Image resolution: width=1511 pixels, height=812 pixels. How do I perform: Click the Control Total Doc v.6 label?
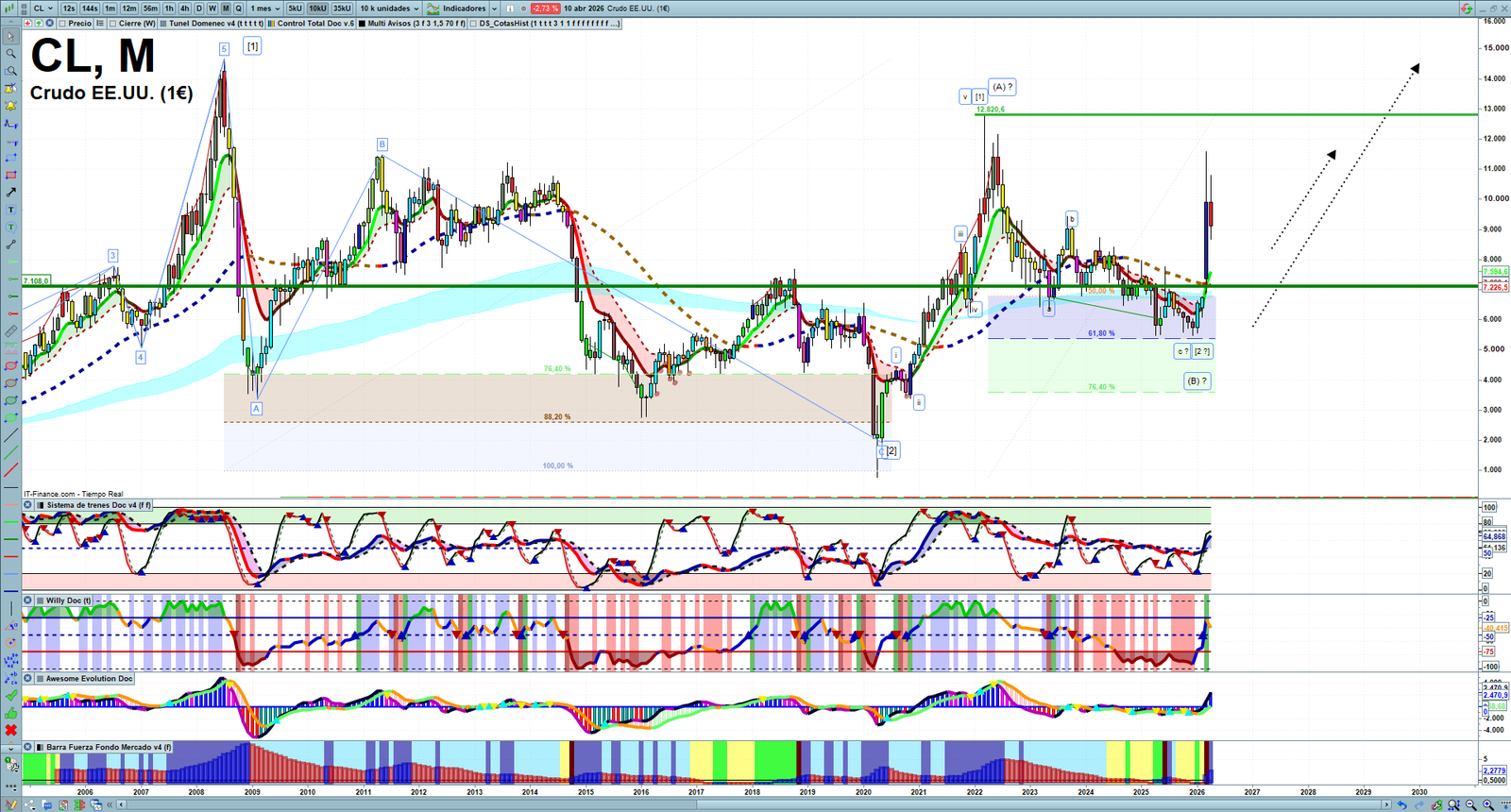click(x=315, y=24)
